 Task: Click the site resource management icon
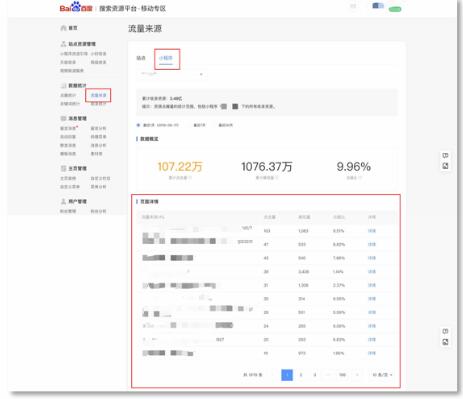click(x=63, y=44)
